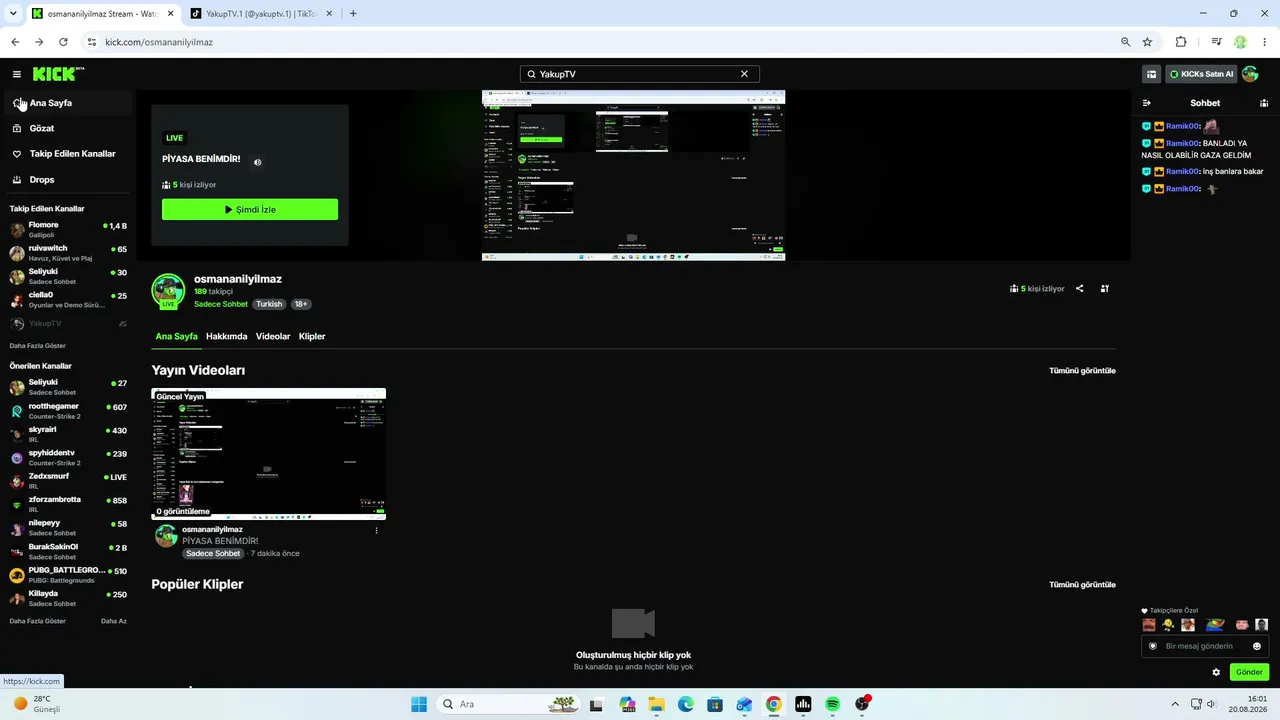Bookmark this page with the star icon

point(1147,42)
